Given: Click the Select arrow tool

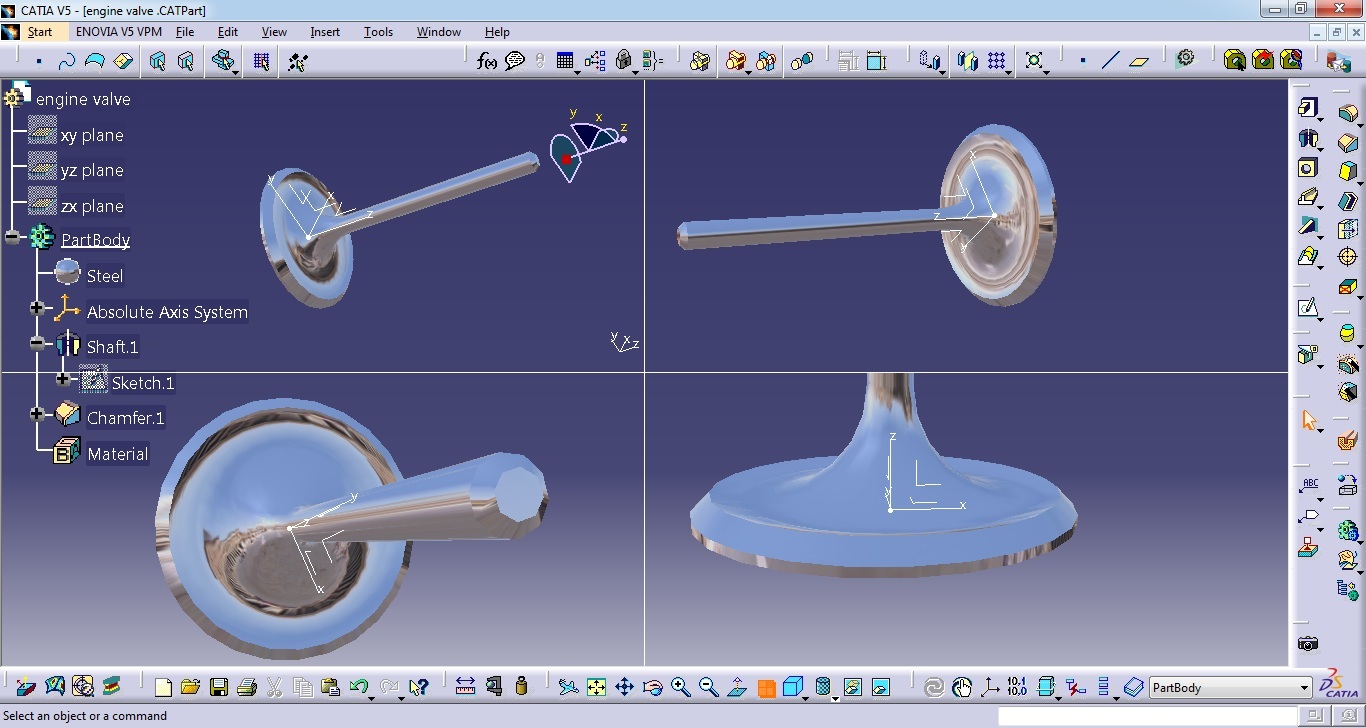Looking at the screenshot, I should click(x=1309, y=420).
